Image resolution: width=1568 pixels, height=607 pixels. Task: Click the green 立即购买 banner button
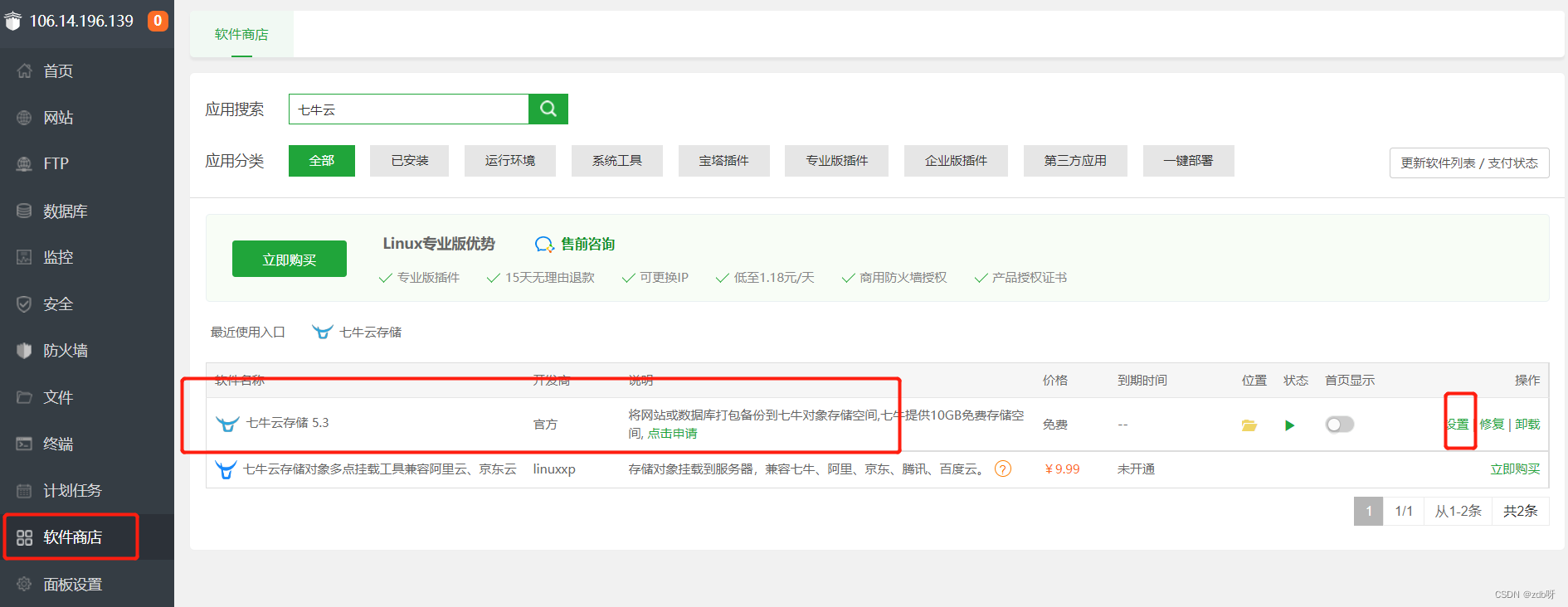click(x=290, y=259)
